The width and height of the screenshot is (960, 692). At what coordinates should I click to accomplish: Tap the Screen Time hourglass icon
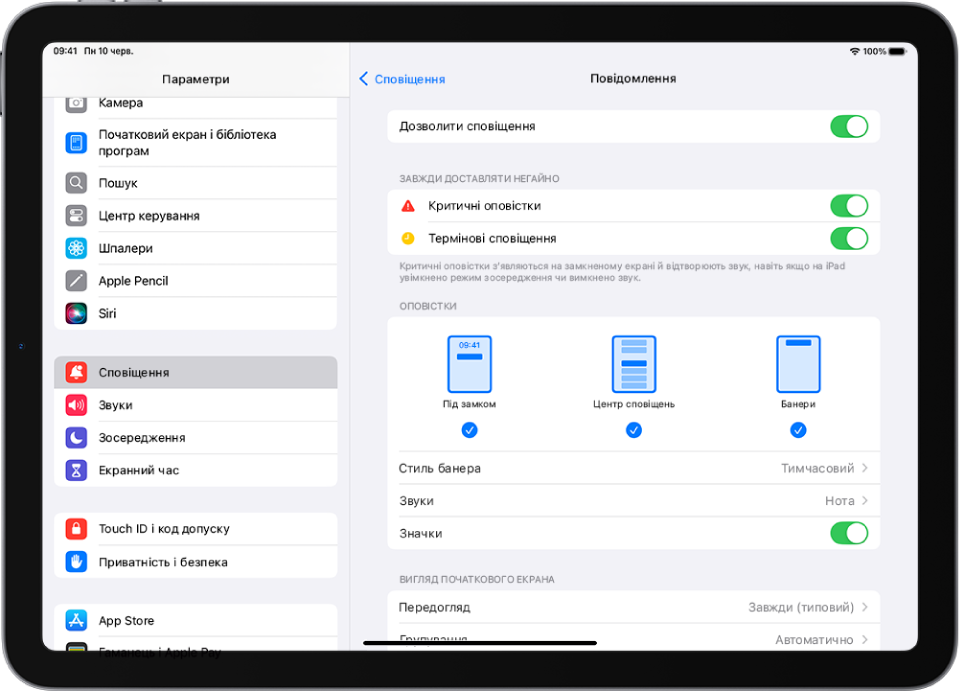[76, 470]
